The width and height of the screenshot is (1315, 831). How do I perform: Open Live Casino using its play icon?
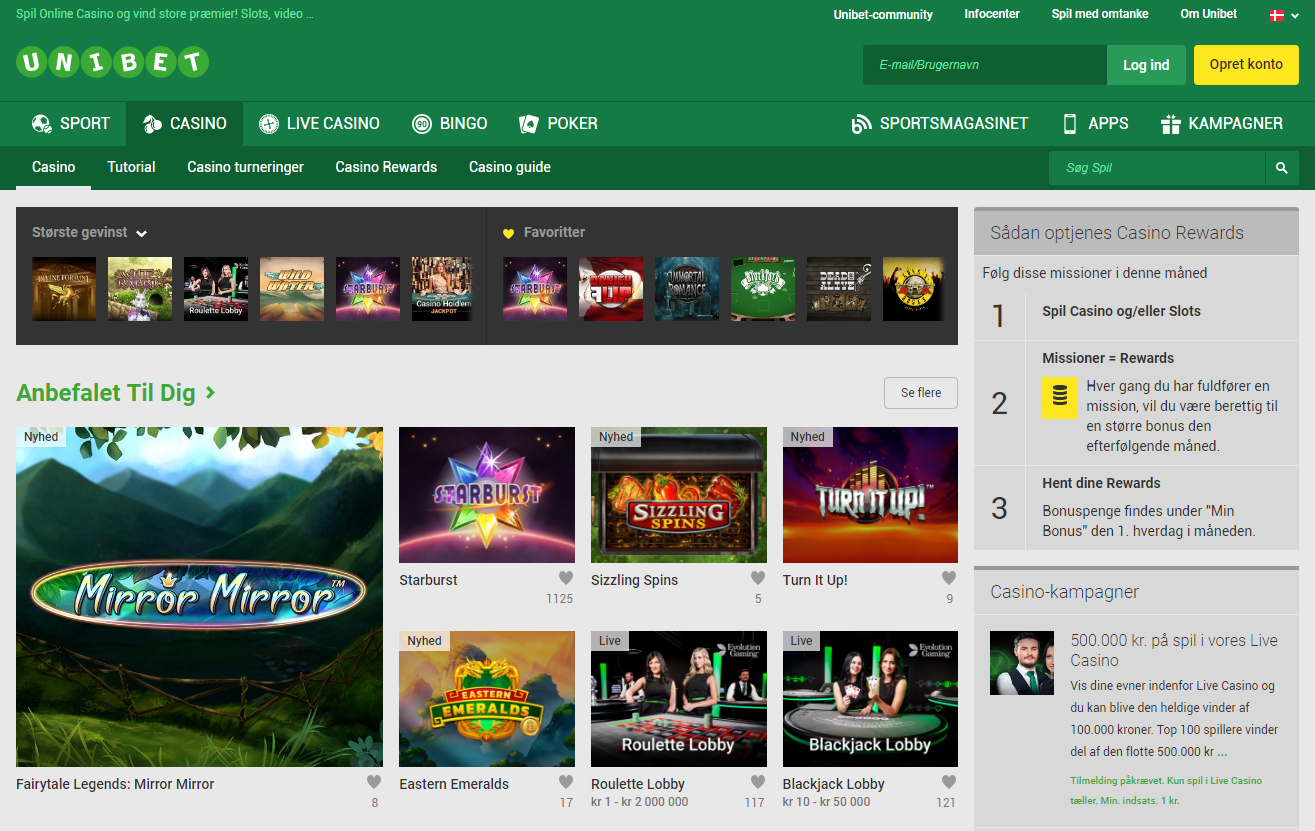(x=267, y=123)
